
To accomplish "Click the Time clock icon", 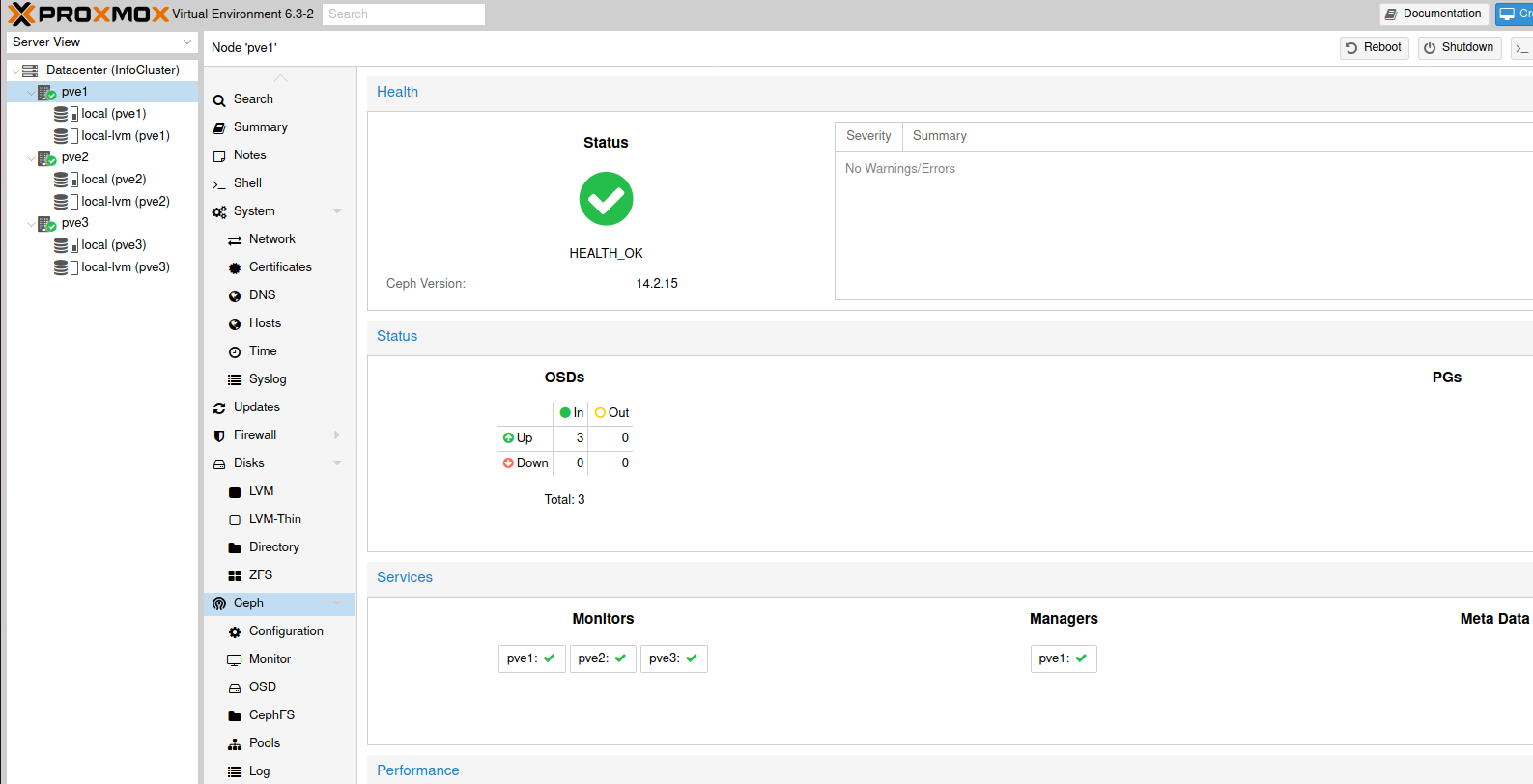I will (235, 352).
